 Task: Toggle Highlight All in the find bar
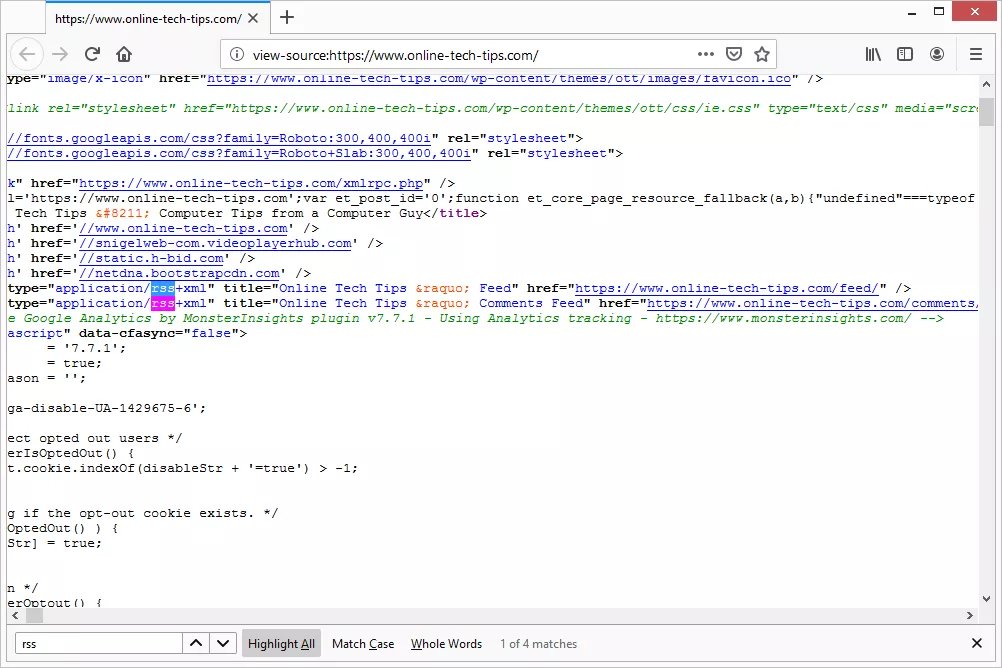pyautogui.click(x=281, y=644)
